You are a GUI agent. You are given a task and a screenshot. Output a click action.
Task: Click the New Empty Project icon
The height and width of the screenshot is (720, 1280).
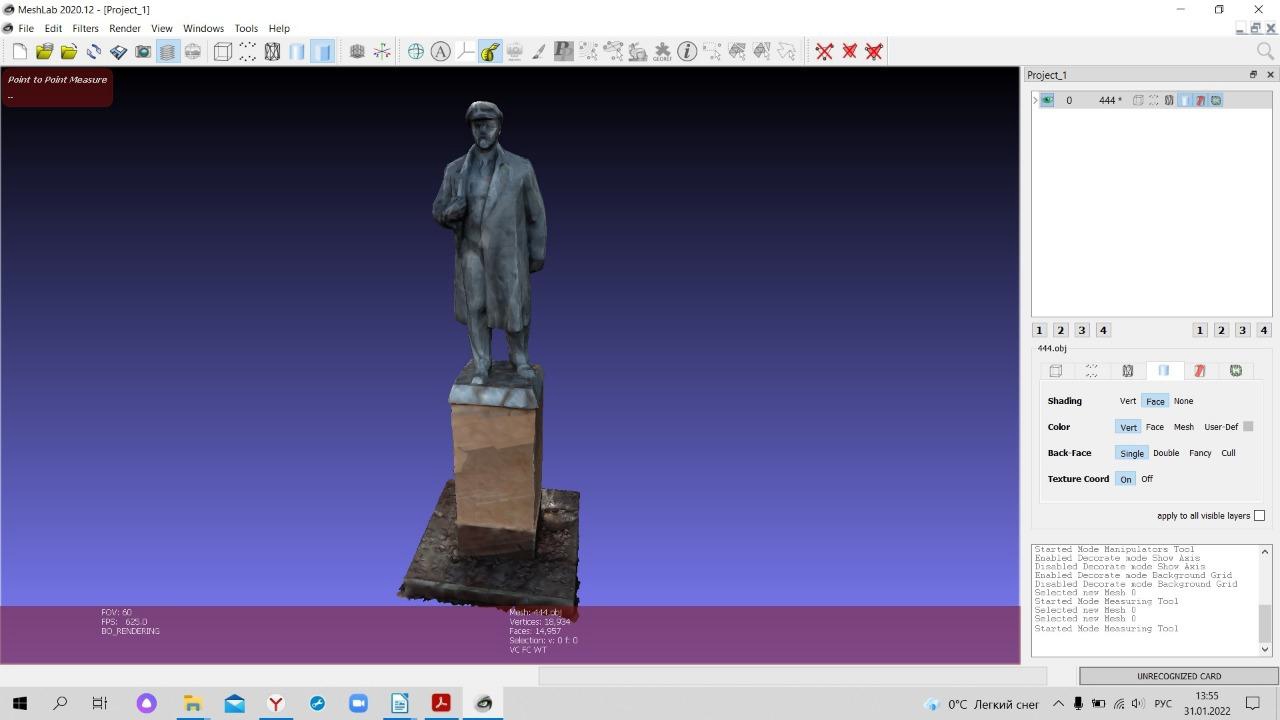coord(19,51)
